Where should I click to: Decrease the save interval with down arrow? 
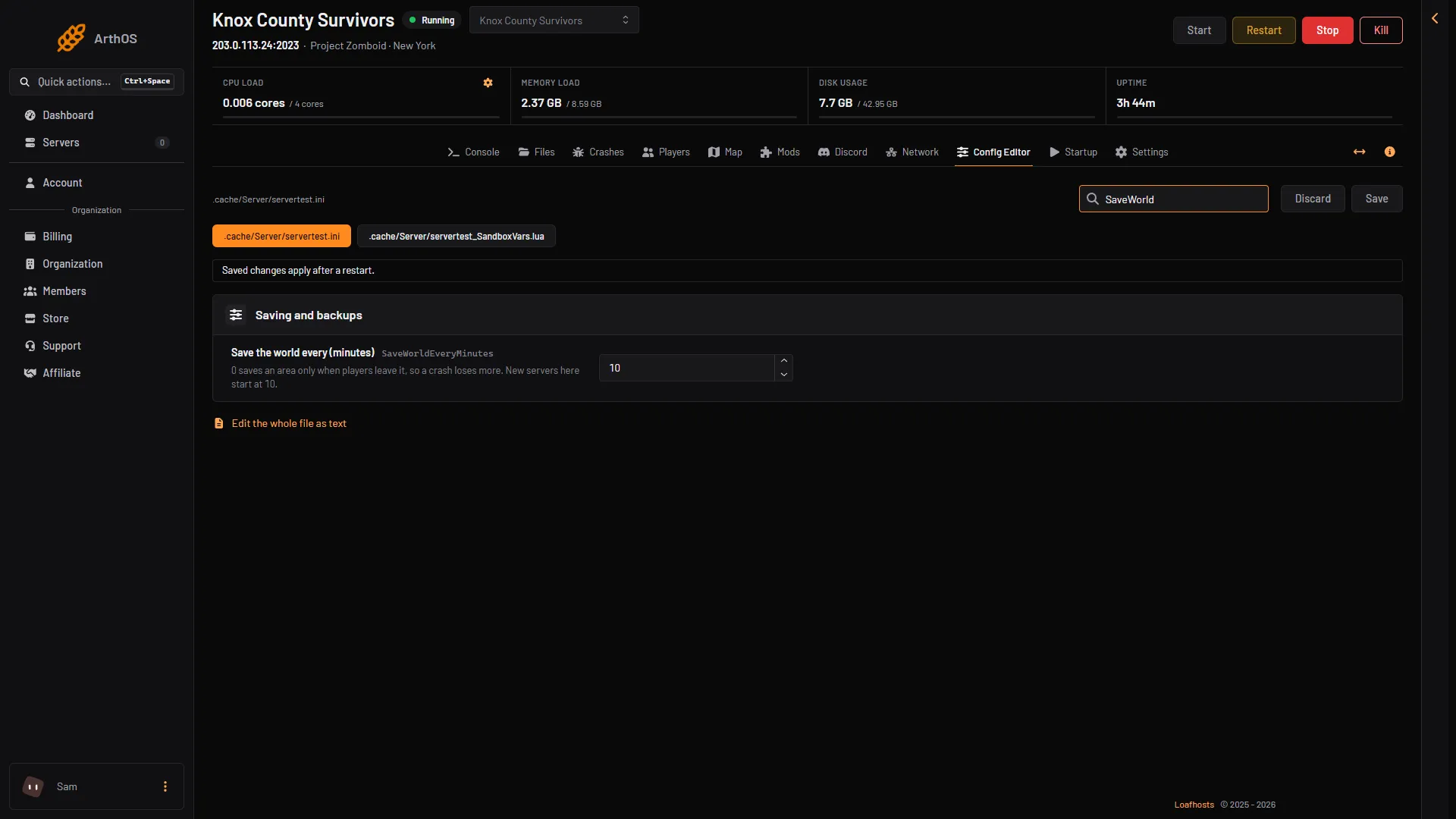click(x=783, y=375)
